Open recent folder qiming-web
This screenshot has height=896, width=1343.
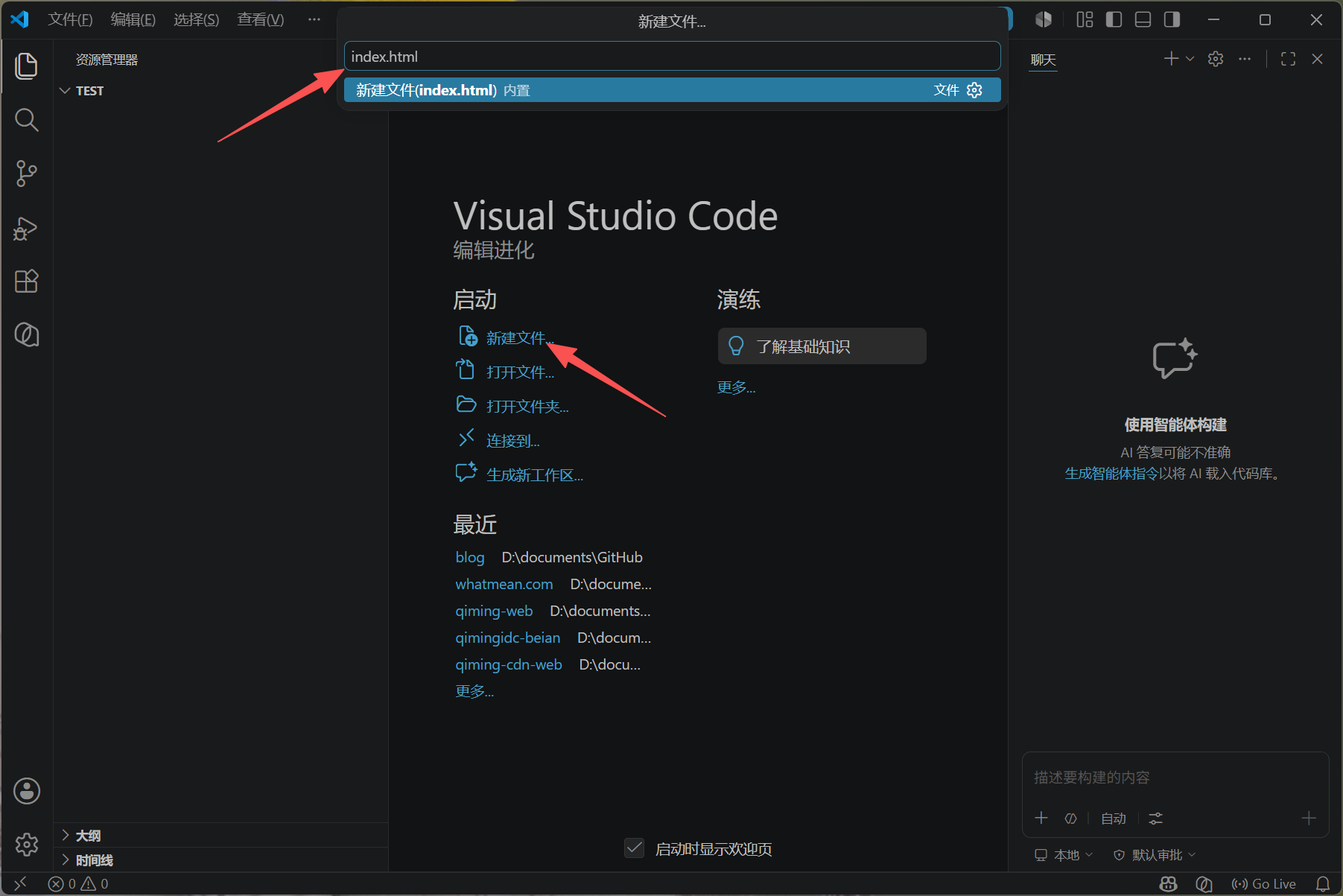point(494,611)
